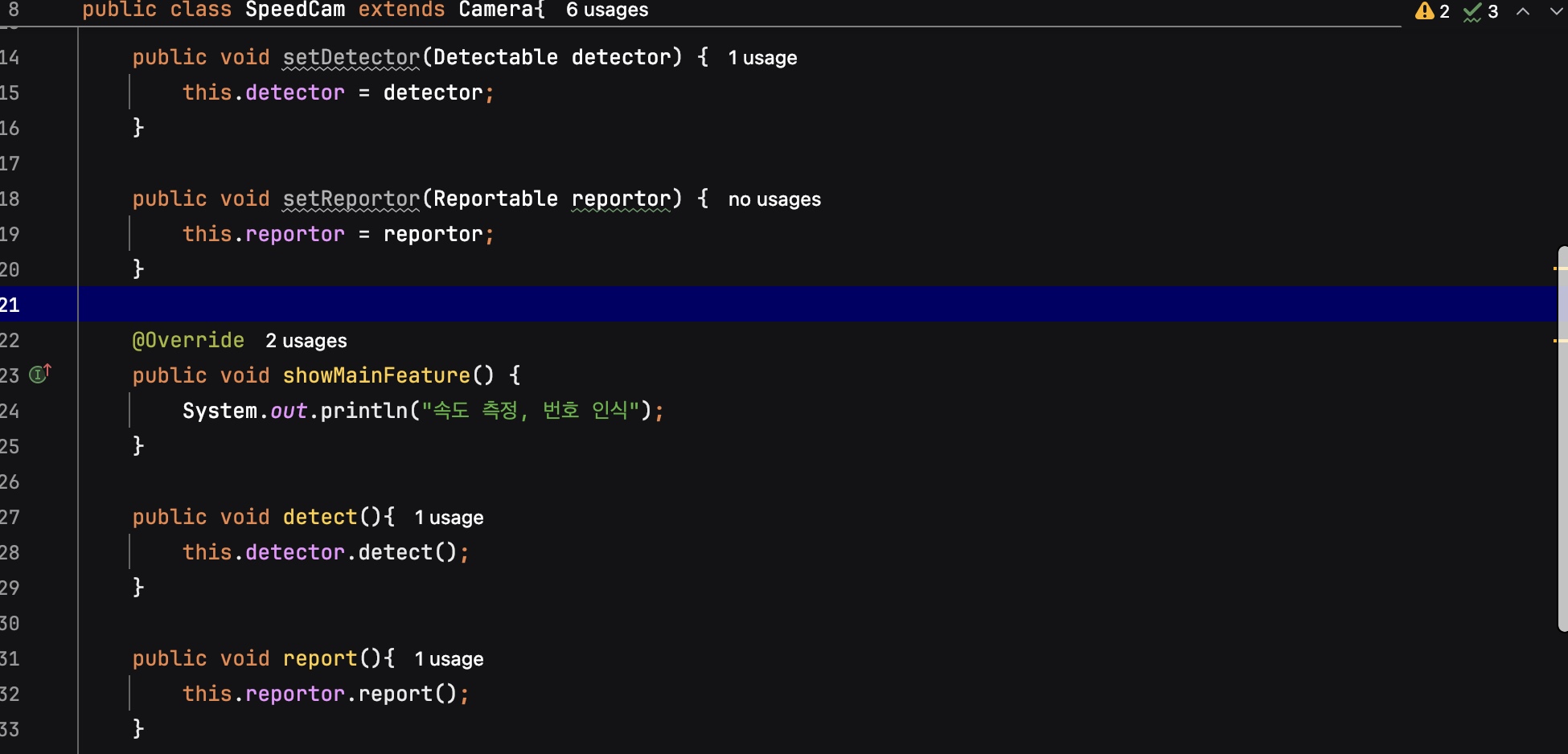Image resolution: width=1568 pixels, height=754 pixels.
Task: Open '1 usage' hint next to detect()
Action: coord(449,518)
